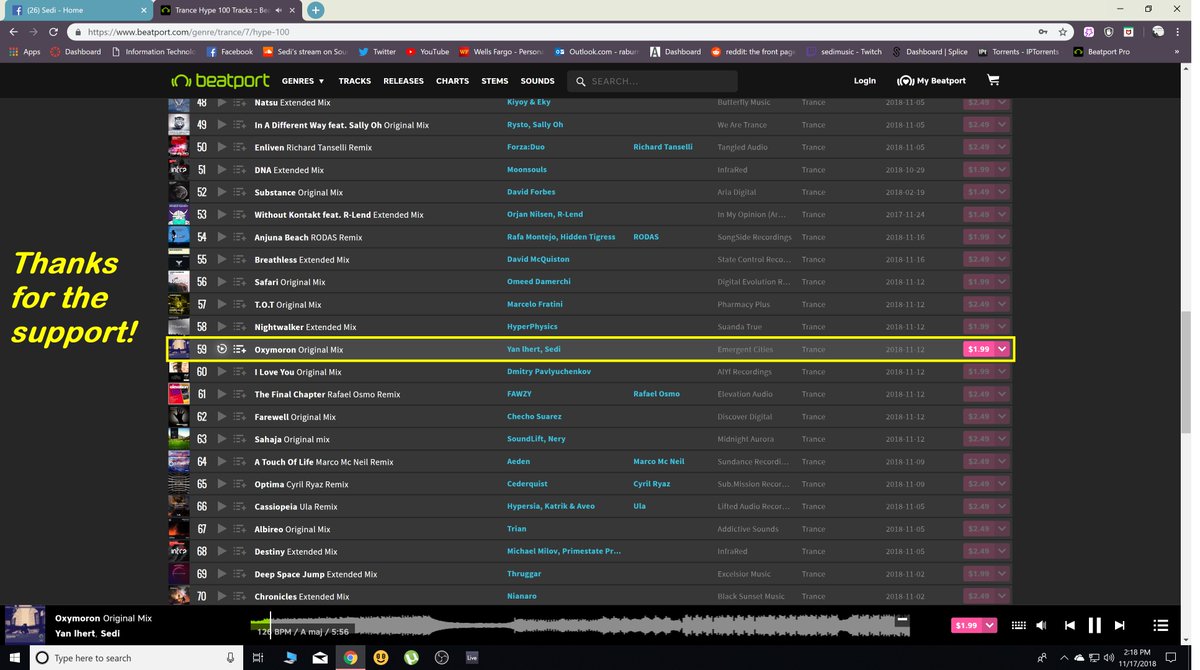1200x670 pixels.
Task: Click the Oxymoron artwork in the player bar
Action: (x=25, y=625)
